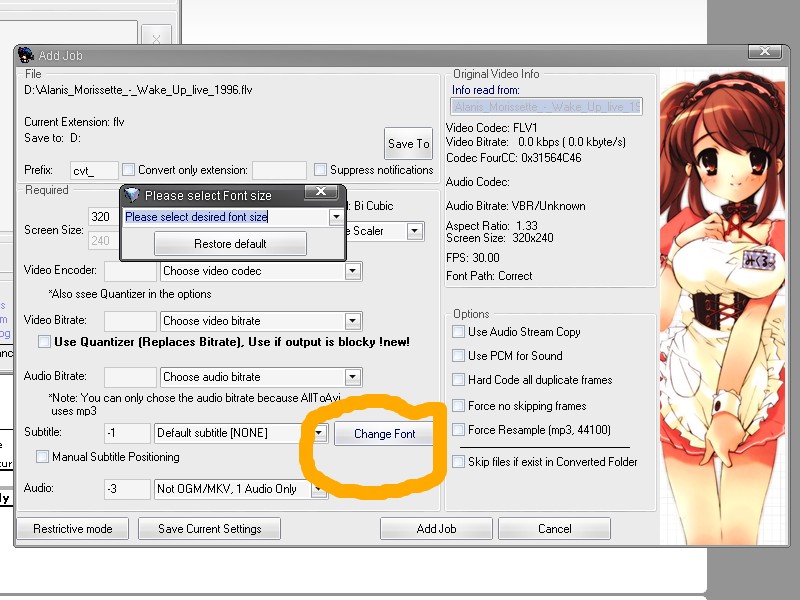
Task: Click the 'Screen Size: 320x240' info text
Action: 499,238
